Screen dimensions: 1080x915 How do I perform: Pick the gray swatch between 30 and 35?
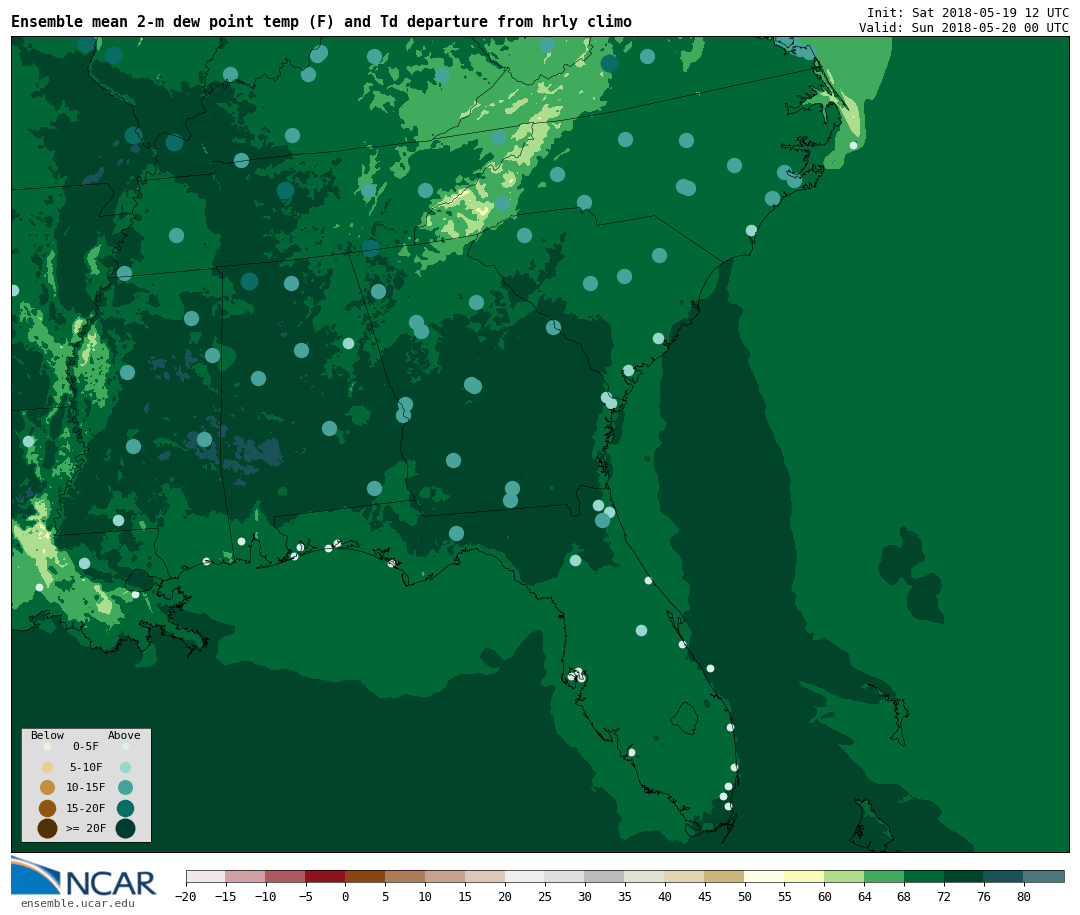pyautogui.click(x=605, y=876)
